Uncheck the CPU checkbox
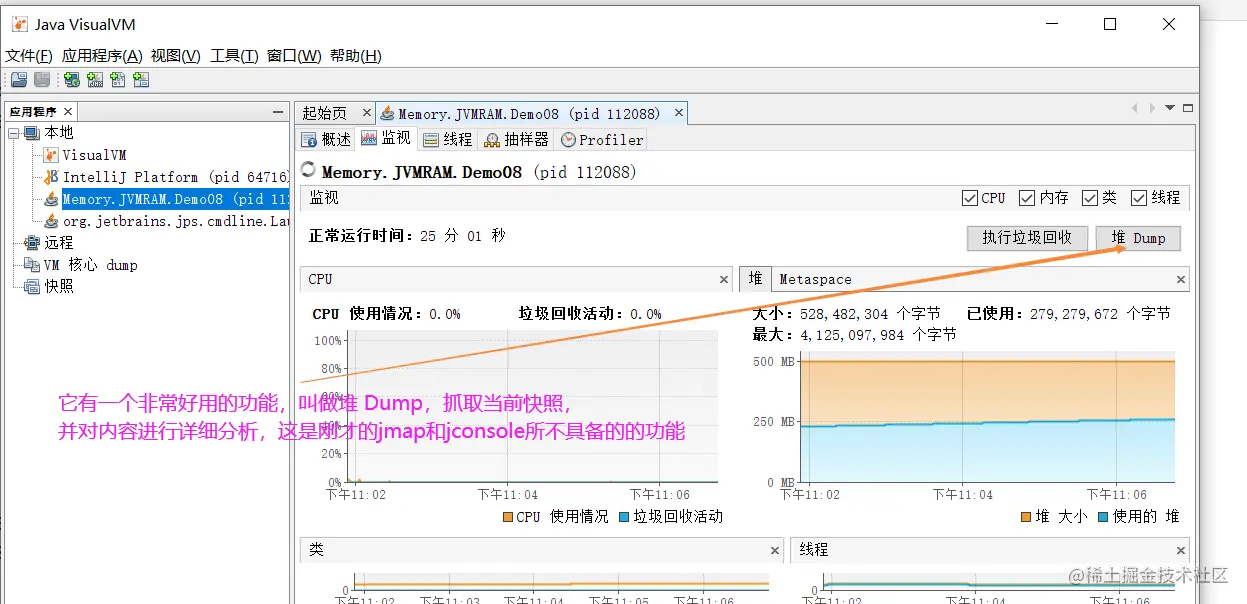Viewport: 1247px width, 604px height. pos(969,198)
